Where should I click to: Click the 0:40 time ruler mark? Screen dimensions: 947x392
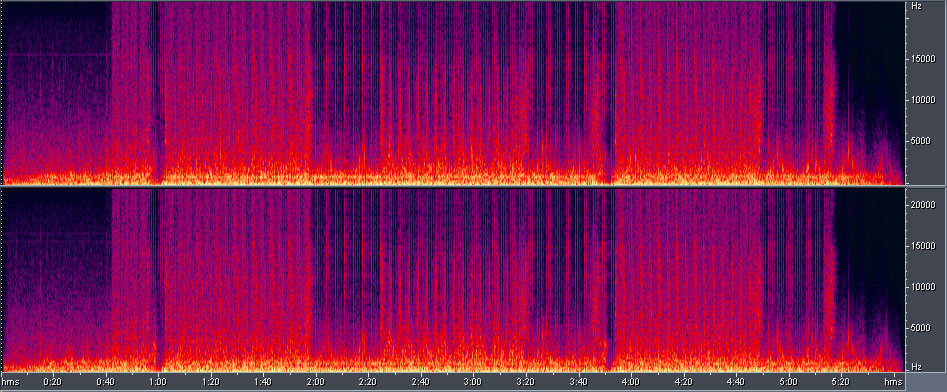(x=106, y=382)
